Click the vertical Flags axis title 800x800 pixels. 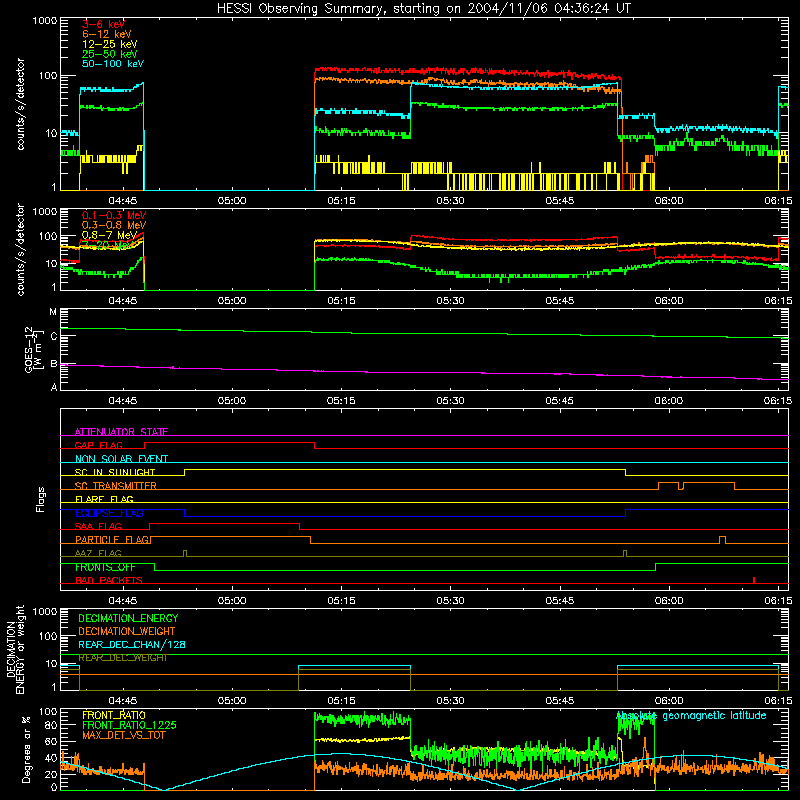(41, 499)
